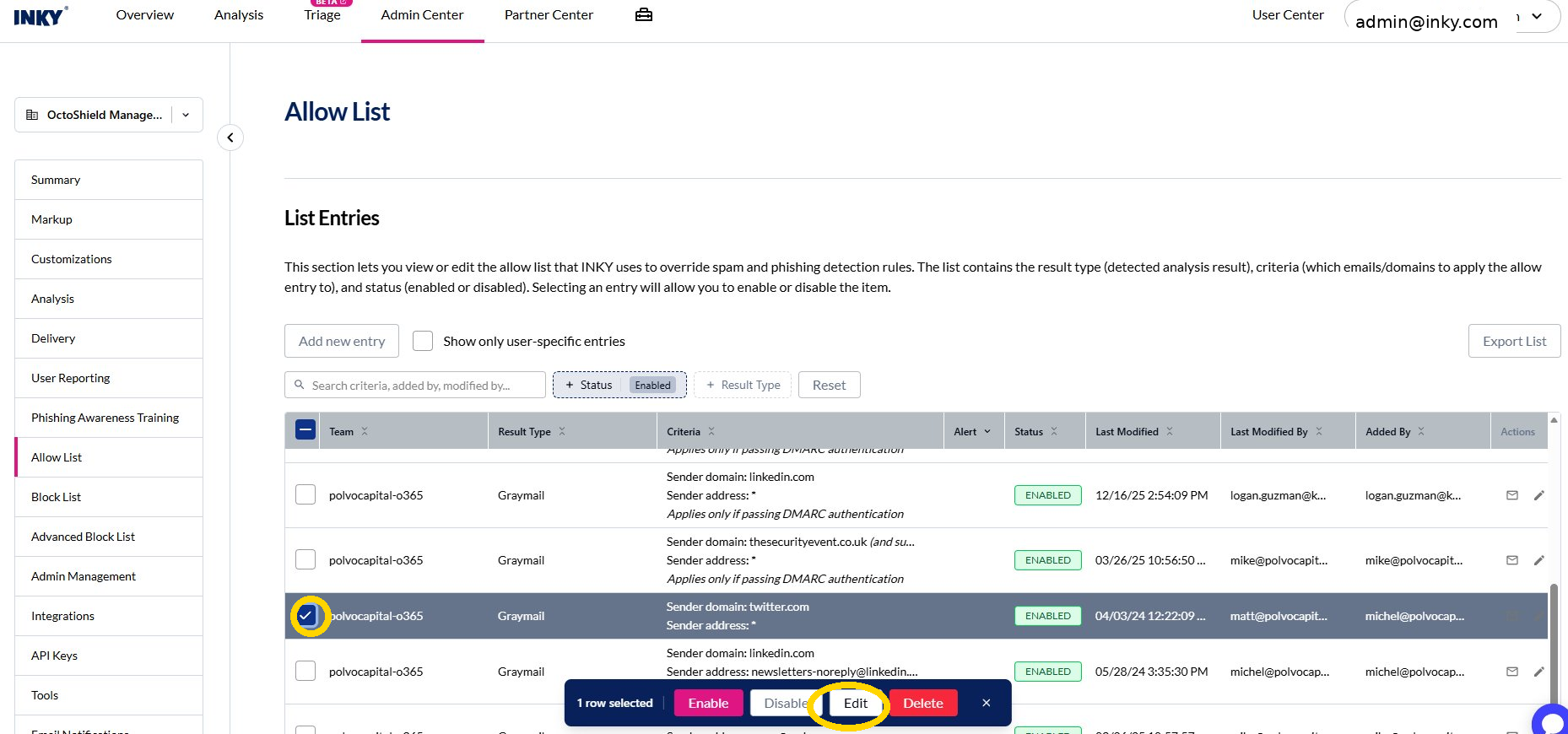
Task: Click the Add new entry button
Action: [342, 341]
